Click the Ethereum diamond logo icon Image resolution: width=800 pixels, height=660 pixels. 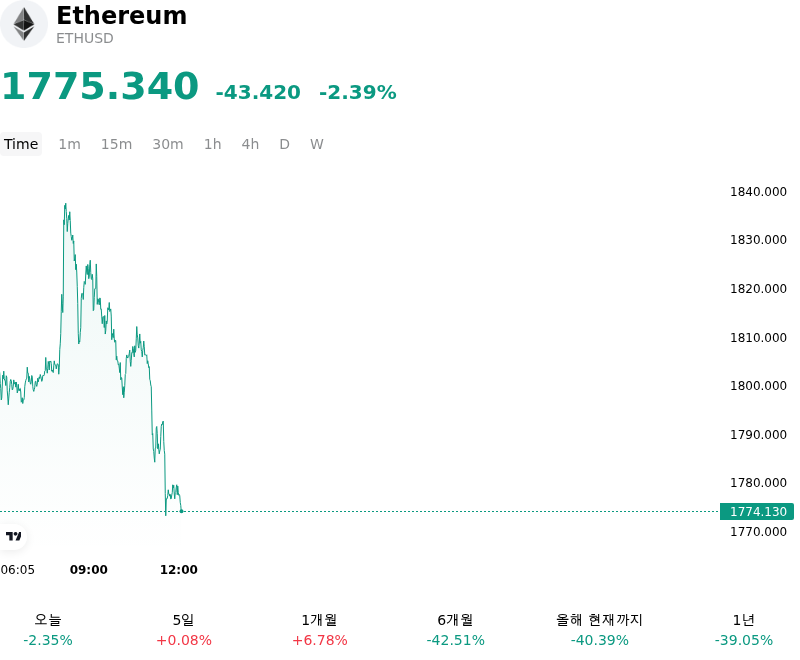point(23,24)
